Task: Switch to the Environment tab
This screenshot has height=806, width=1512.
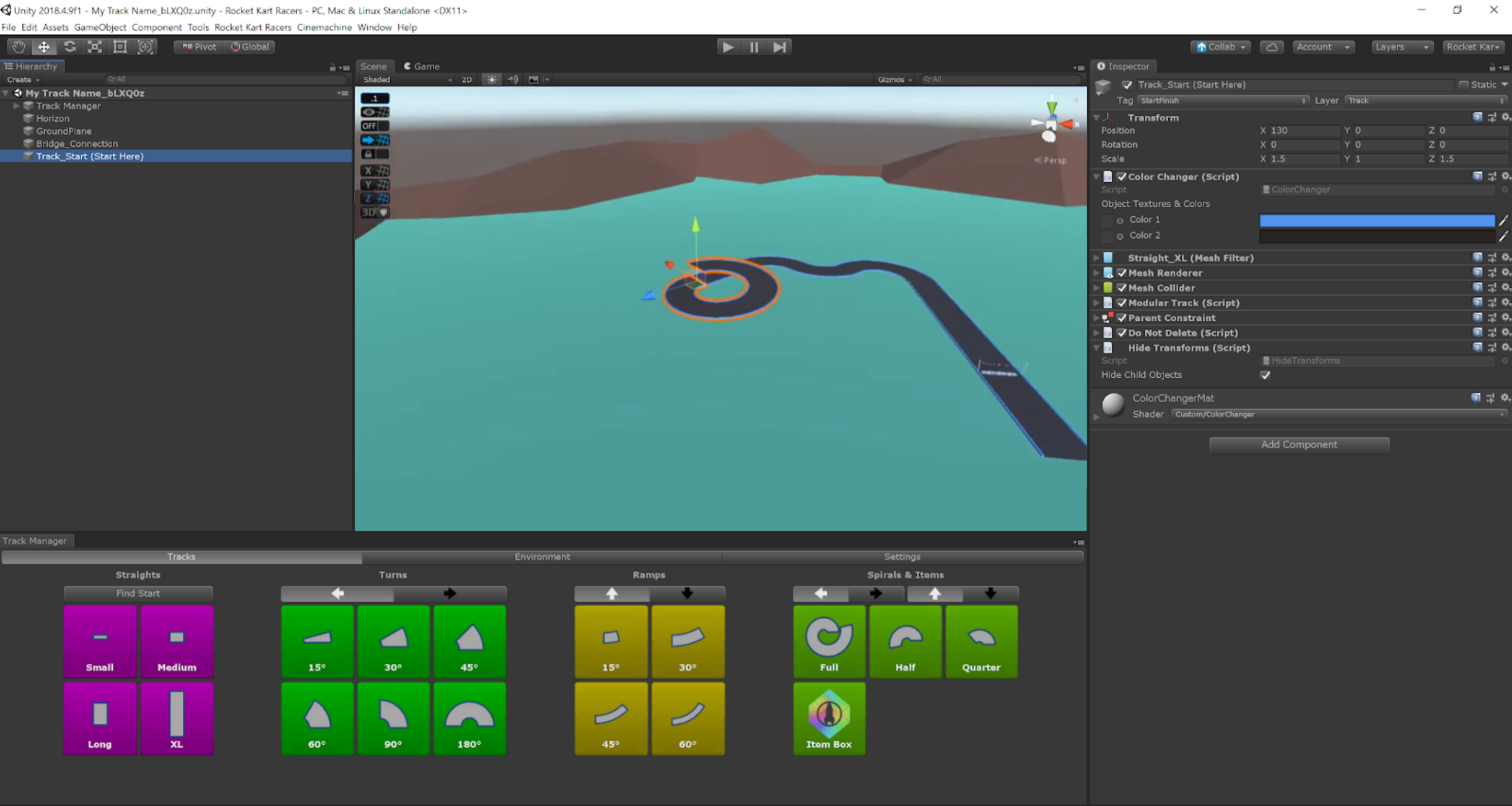Action: [x=542, y=557]
